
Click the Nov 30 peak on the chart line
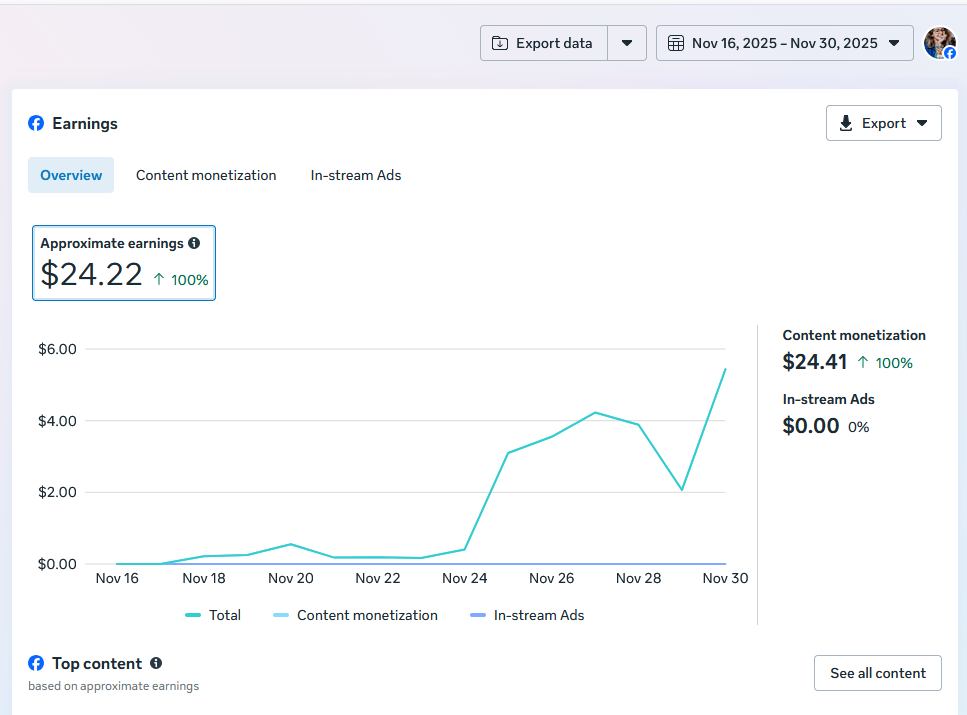tap(724, 369)
